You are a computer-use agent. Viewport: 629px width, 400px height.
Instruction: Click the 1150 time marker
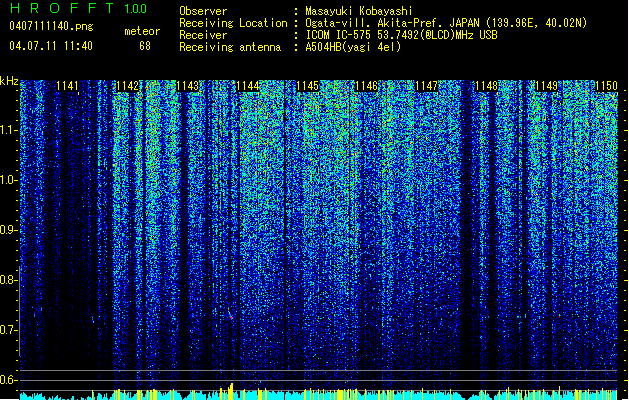click(606, 86)
